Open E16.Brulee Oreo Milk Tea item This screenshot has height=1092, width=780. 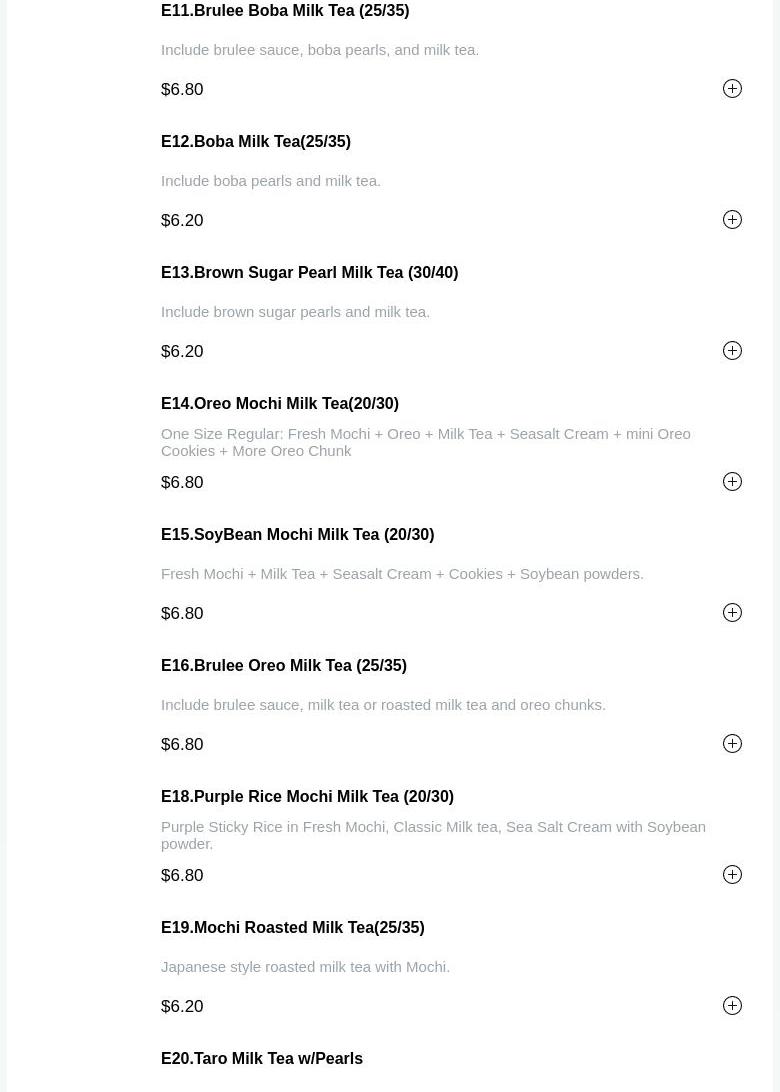(284, 666)
